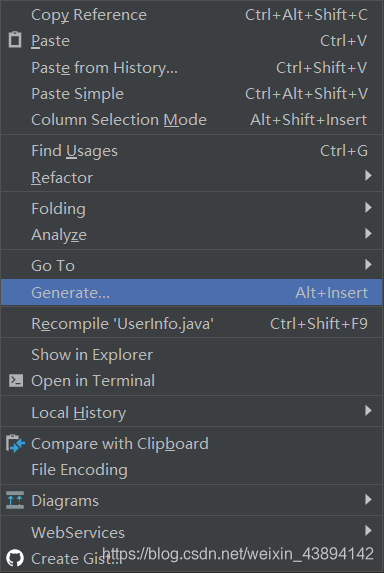Screen dimensions: 384x573
Task: Choose Show in Explorer
Action: pyautogui.click(x=191, y=354)
